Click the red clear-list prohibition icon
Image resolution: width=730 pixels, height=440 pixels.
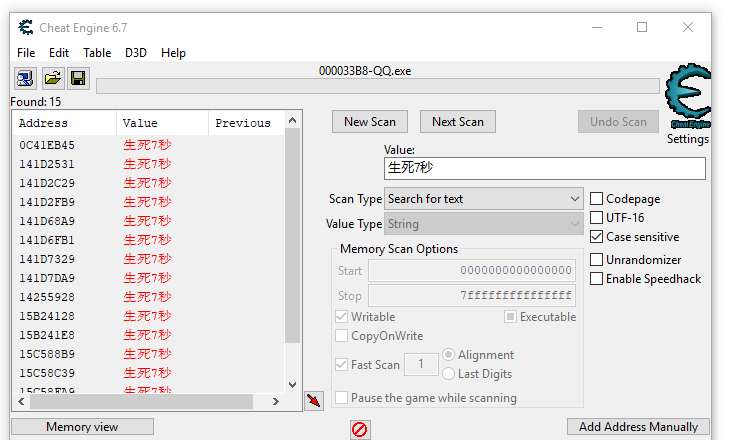click(x=360, y=429)
